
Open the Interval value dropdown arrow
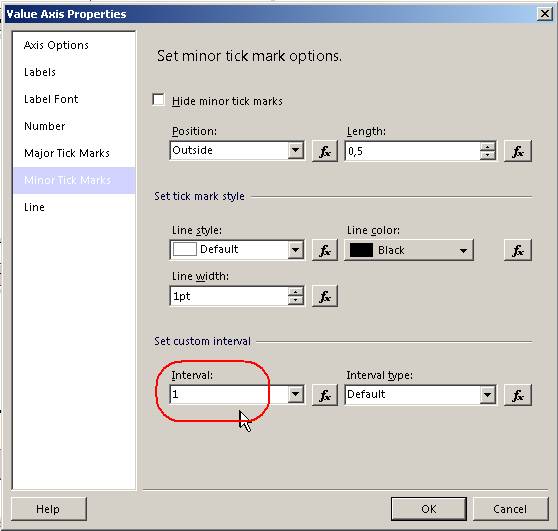point(295,394)
